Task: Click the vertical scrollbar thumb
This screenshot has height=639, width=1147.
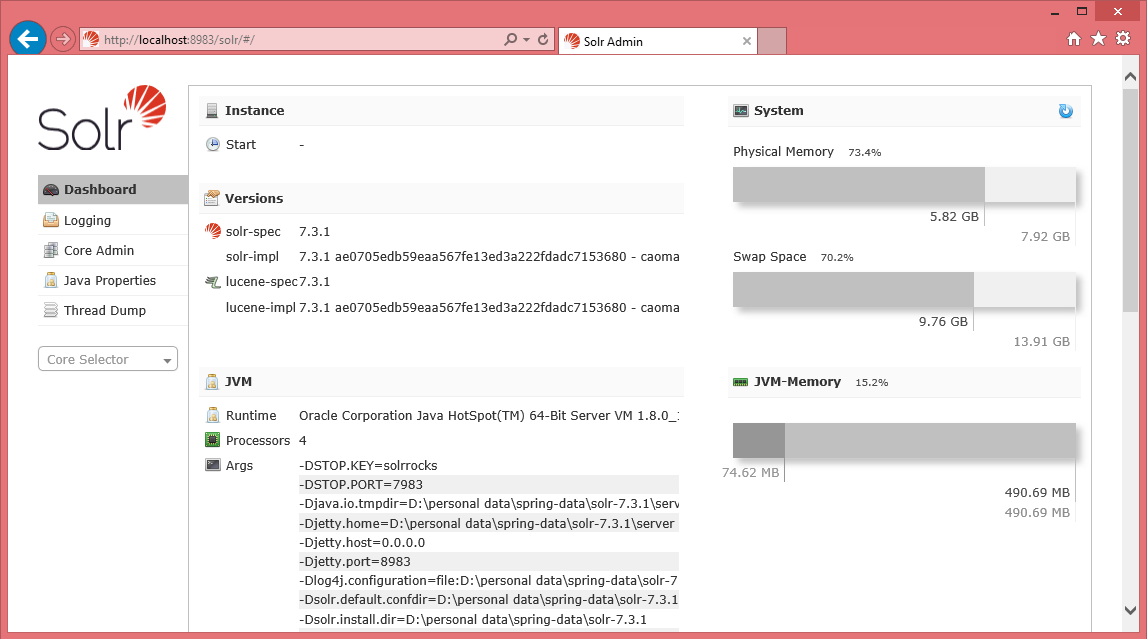Action: [x=1130, y=200]
